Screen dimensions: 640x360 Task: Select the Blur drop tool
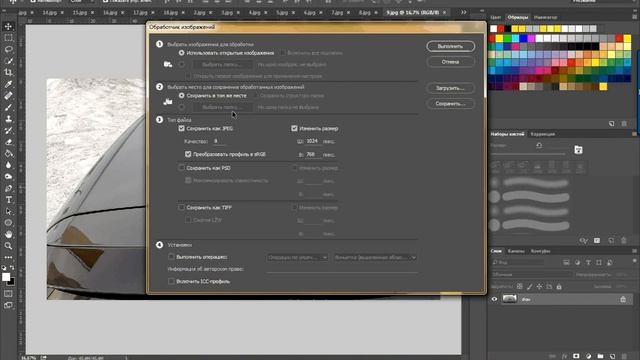[x=9, y=165]
